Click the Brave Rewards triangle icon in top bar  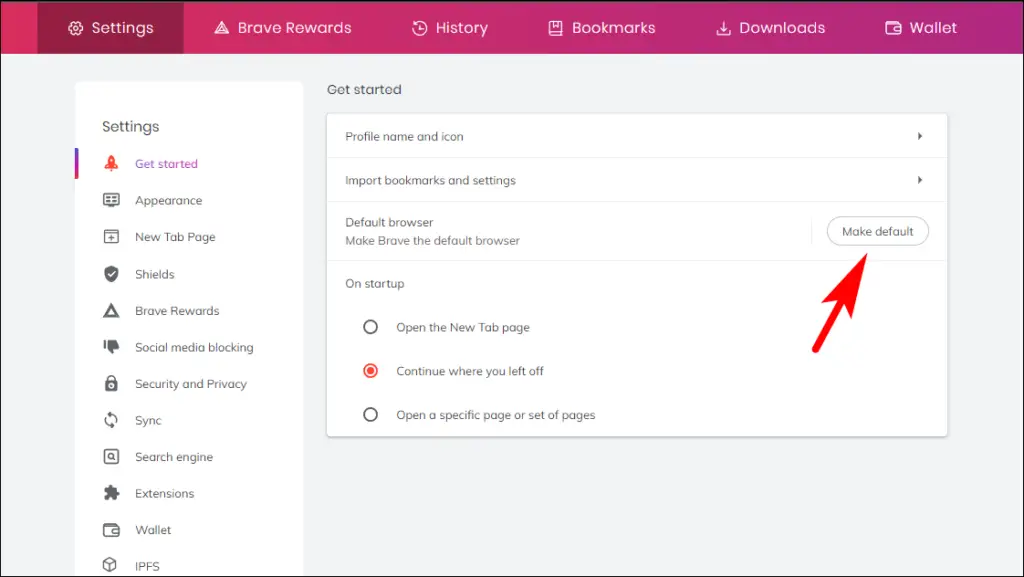[x=222, y=27]
